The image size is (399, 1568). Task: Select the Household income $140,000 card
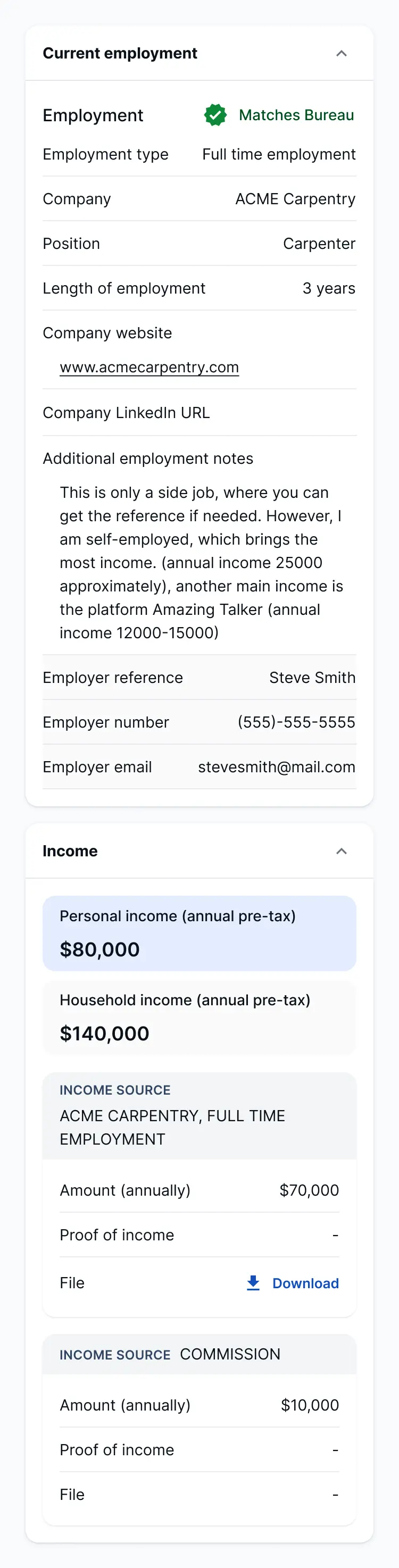pyautogui.click(x=199, y=1016)
